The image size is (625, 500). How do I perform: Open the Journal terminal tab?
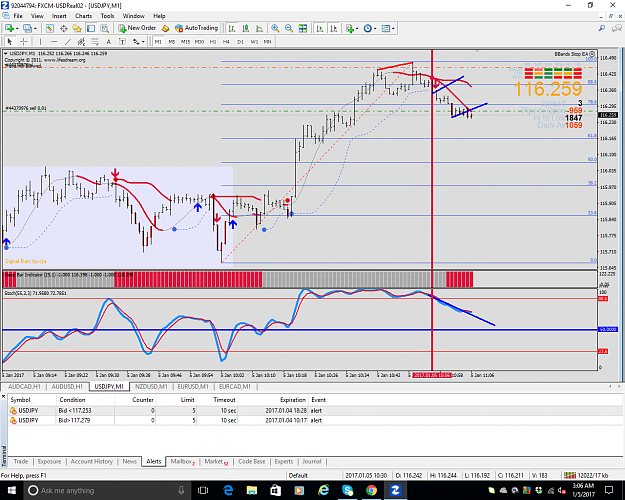pyautogui.click(x=312, y=462)
